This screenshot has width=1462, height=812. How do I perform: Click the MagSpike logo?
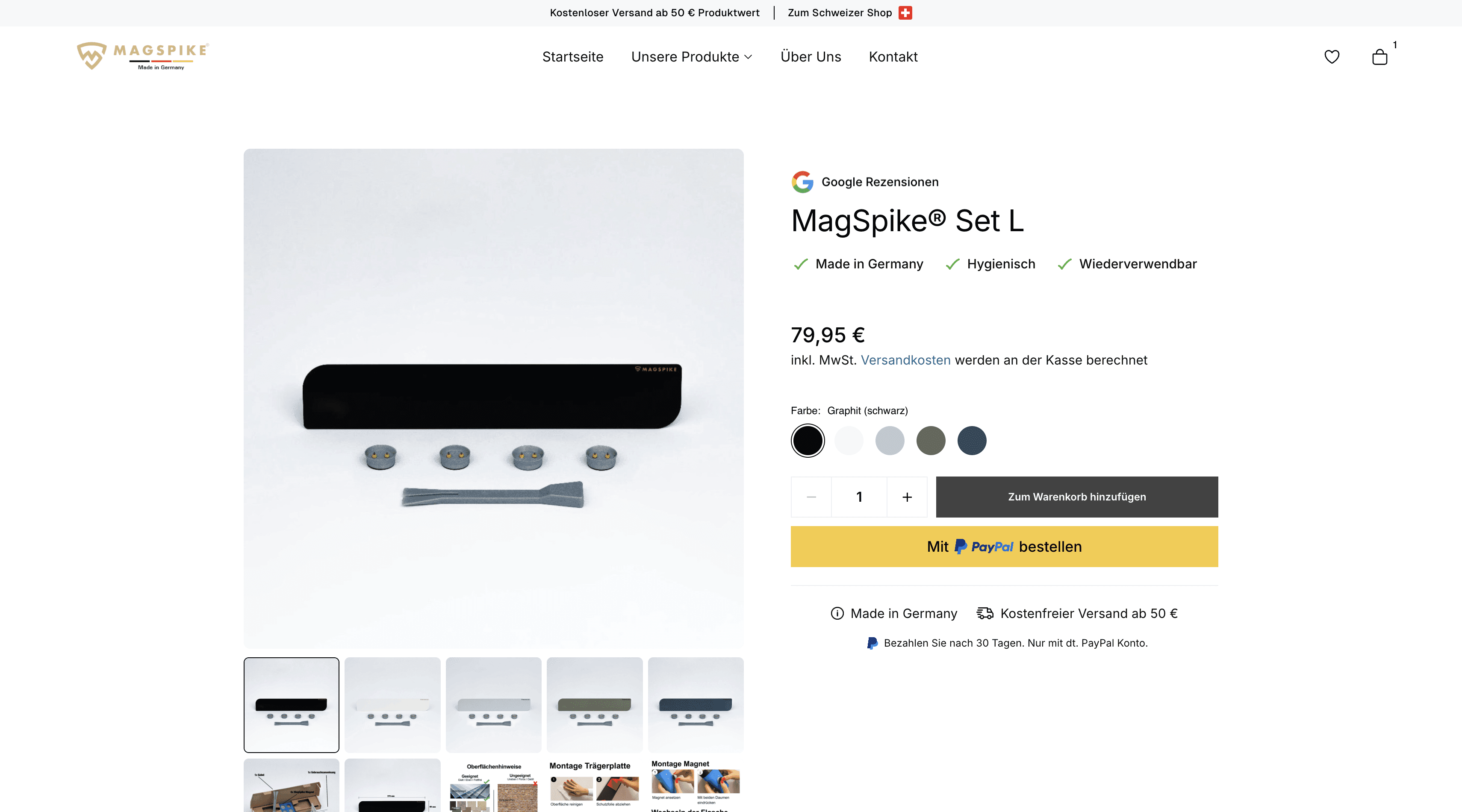(x=142, y=56)
